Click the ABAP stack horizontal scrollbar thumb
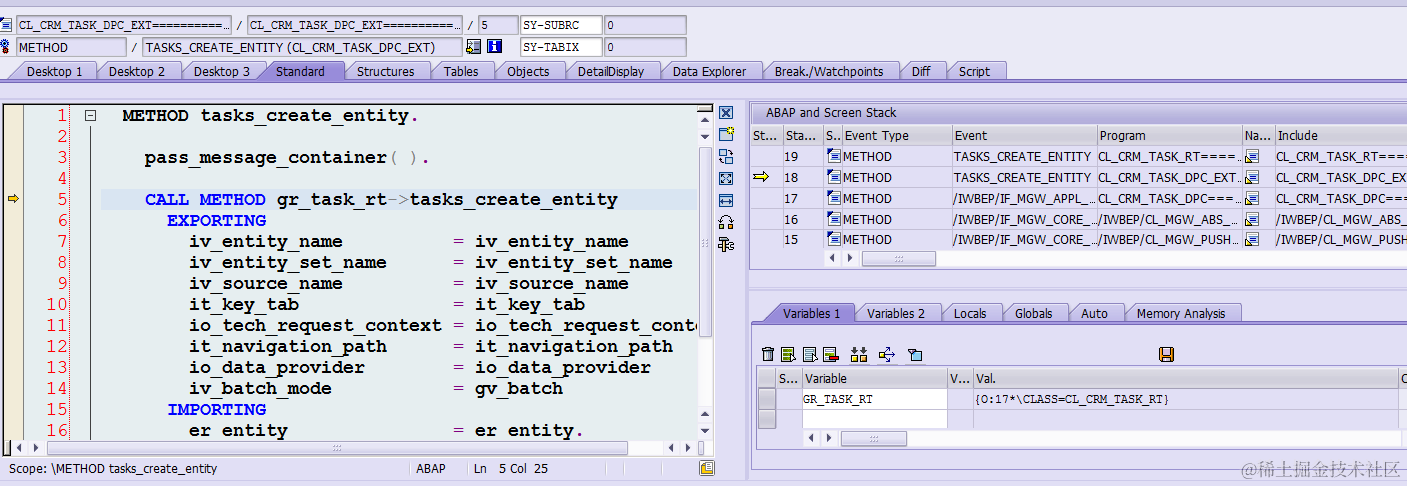This screenshot has height=486, width=1407. coord(898,258)
